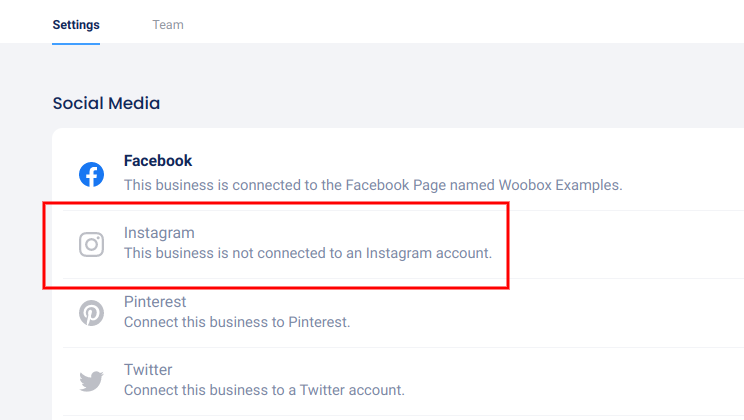The width and height of the screenshot is (744, 420).
Task: Click the Social Media section heading
Action: click(x=106, y=103)
